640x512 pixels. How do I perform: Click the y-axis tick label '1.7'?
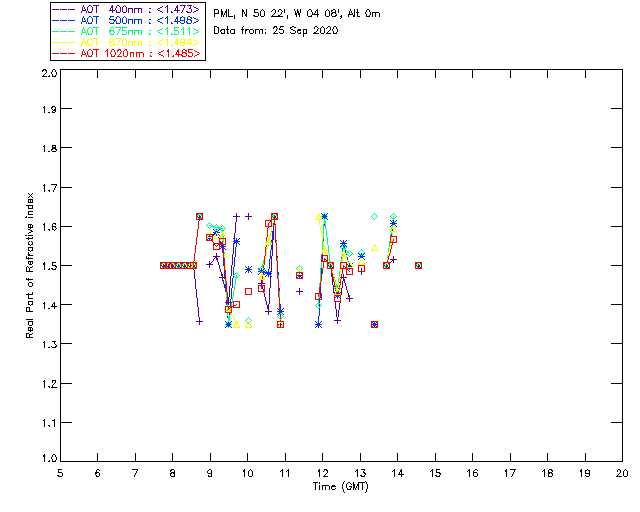click(x=49, y=188)
